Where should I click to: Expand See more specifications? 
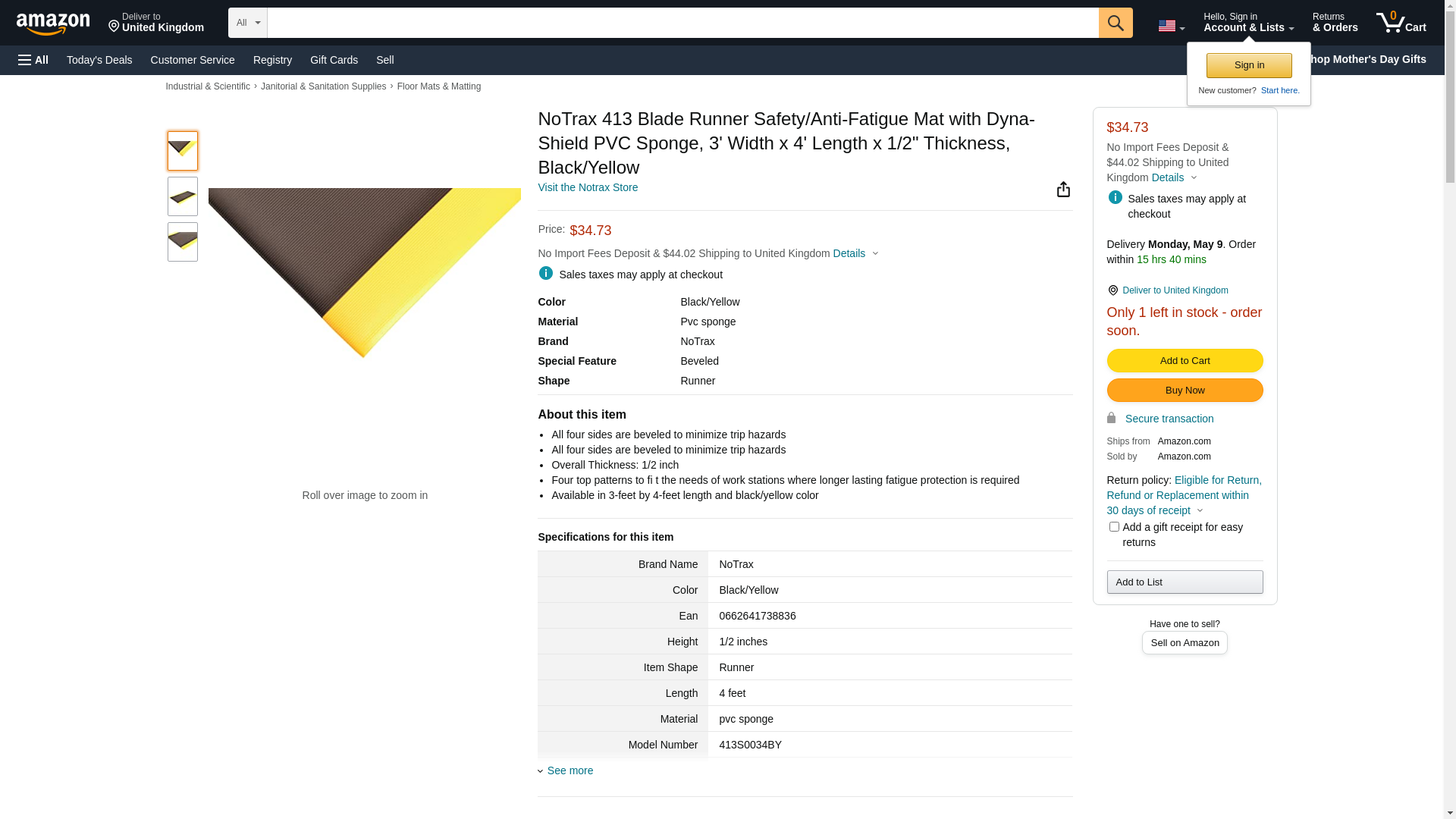(x=570, y=770)
